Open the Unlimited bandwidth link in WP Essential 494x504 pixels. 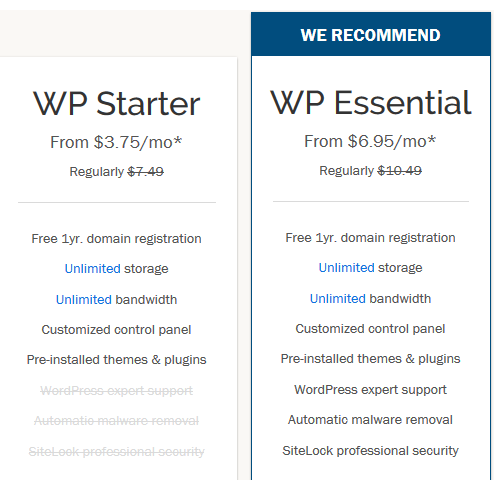pos(337,299)
